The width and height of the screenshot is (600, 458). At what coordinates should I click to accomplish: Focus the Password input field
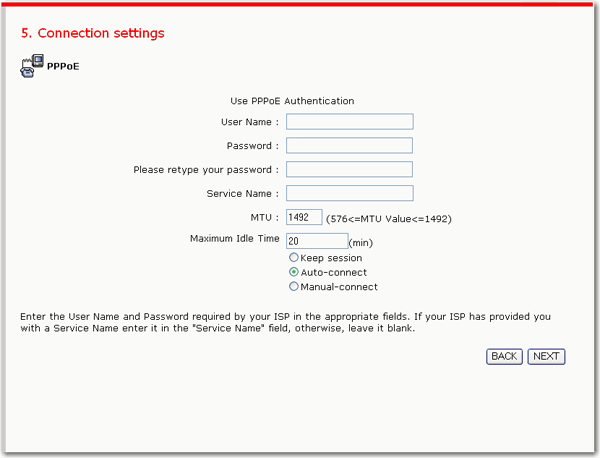(x=349, y=145)
